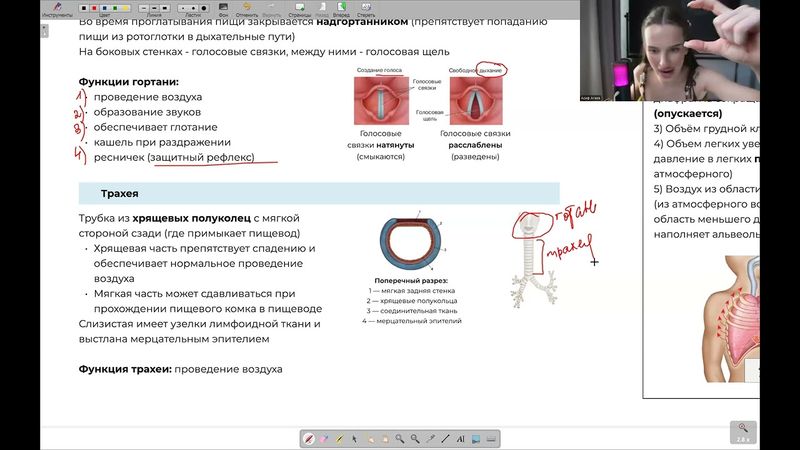Click the bold text (опускается) on right page

click(688, 113)
